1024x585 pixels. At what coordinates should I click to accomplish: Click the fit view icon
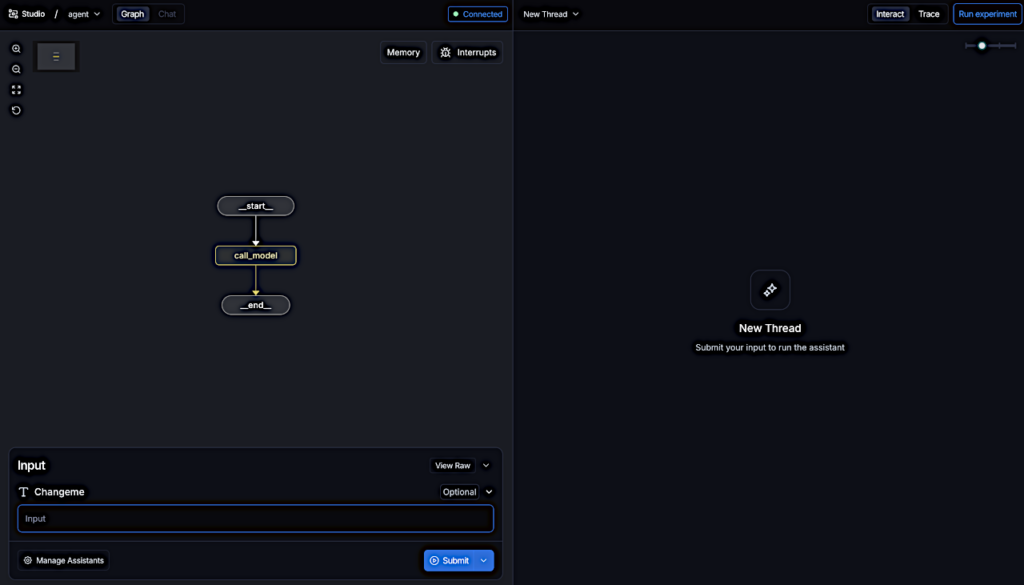pyautogui.click(x=16, y=90)
